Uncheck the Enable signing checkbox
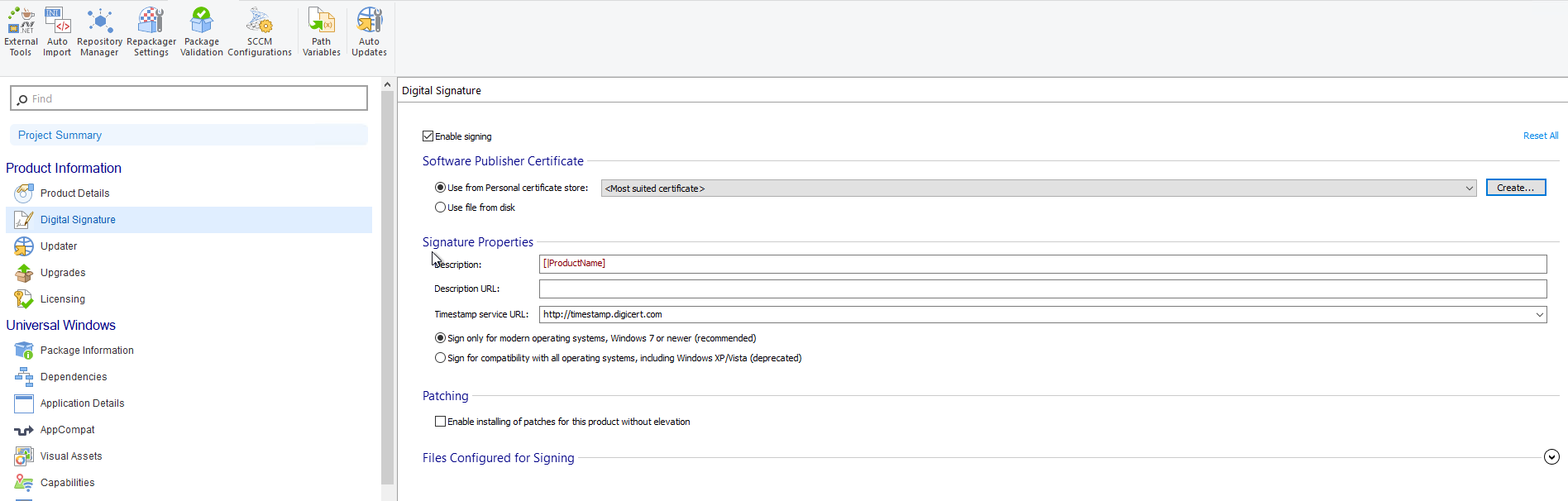1568x501 pixels. click(428, 136)
